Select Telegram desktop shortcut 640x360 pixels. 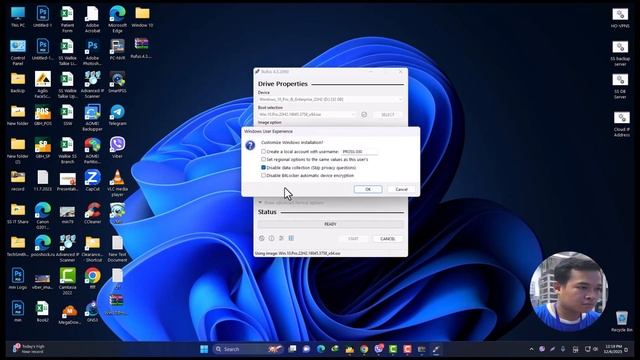pos(117,115)
